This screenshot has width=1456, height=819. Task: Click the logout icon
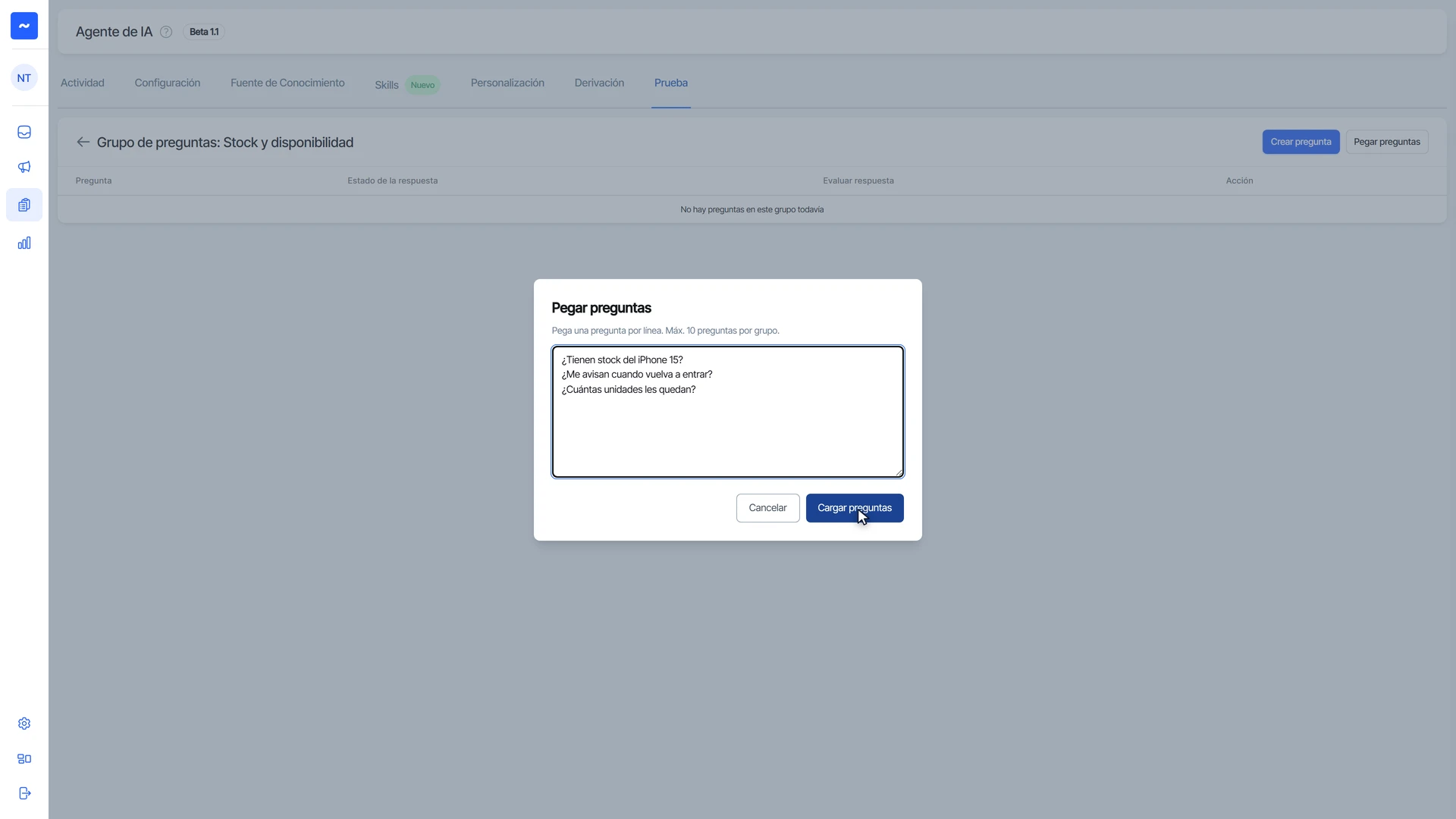coord(24,793)
